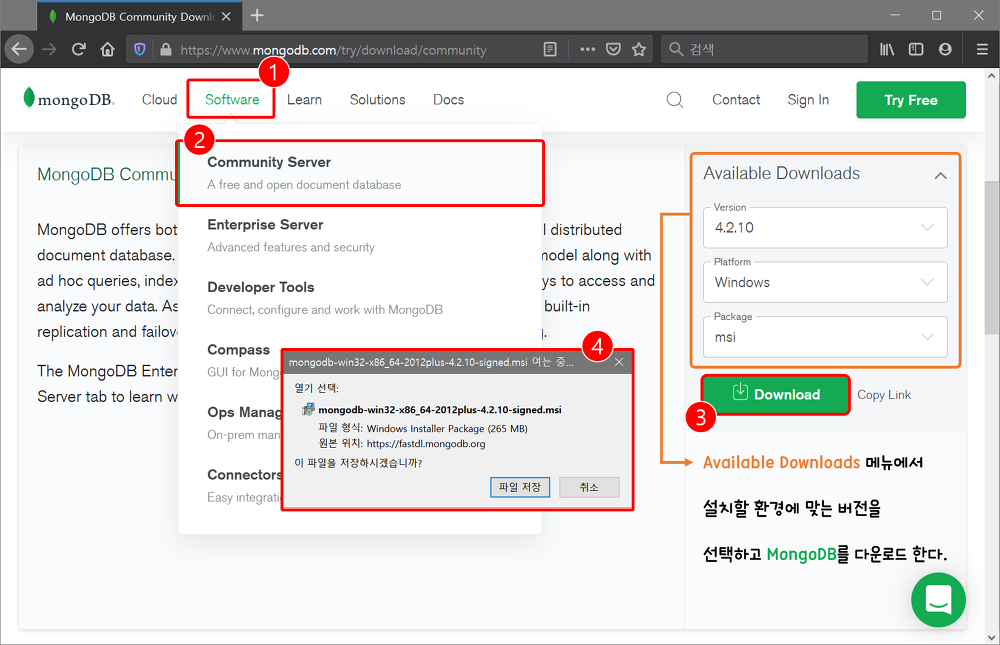Bookmark this page with the star icon

pyautogui.click(x=639, y=49)
